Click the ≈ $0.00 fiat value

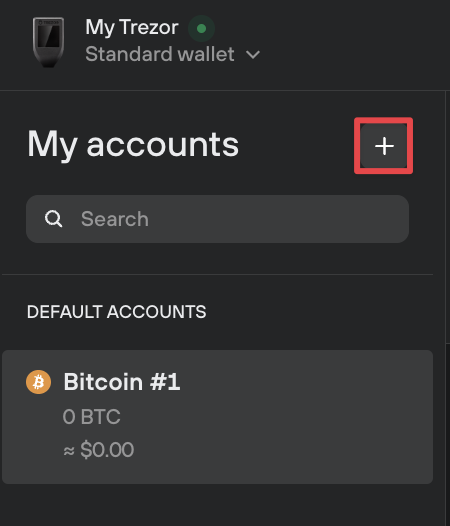pyautogui.click(x=99, y=450)
